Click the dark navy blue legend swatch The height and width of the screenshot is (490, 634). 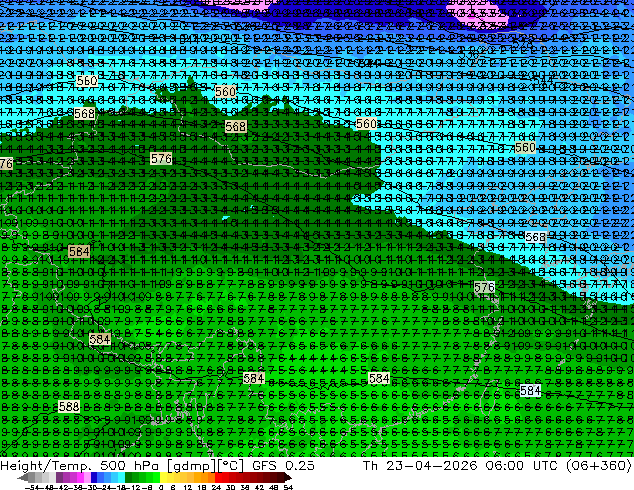pyautogui.click(x=94, y=477)
